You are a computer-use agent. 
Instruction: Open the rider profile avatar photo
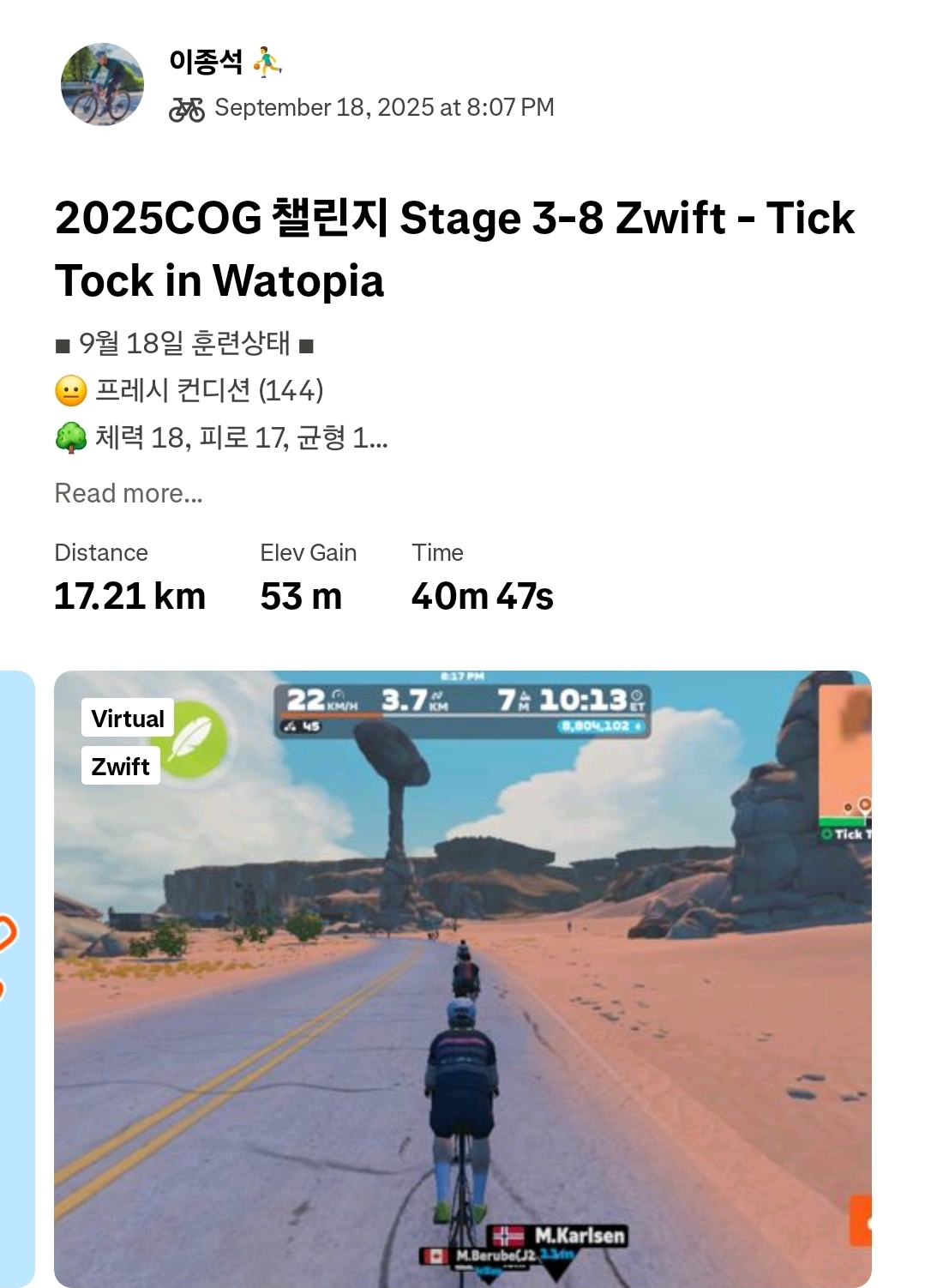103,84
